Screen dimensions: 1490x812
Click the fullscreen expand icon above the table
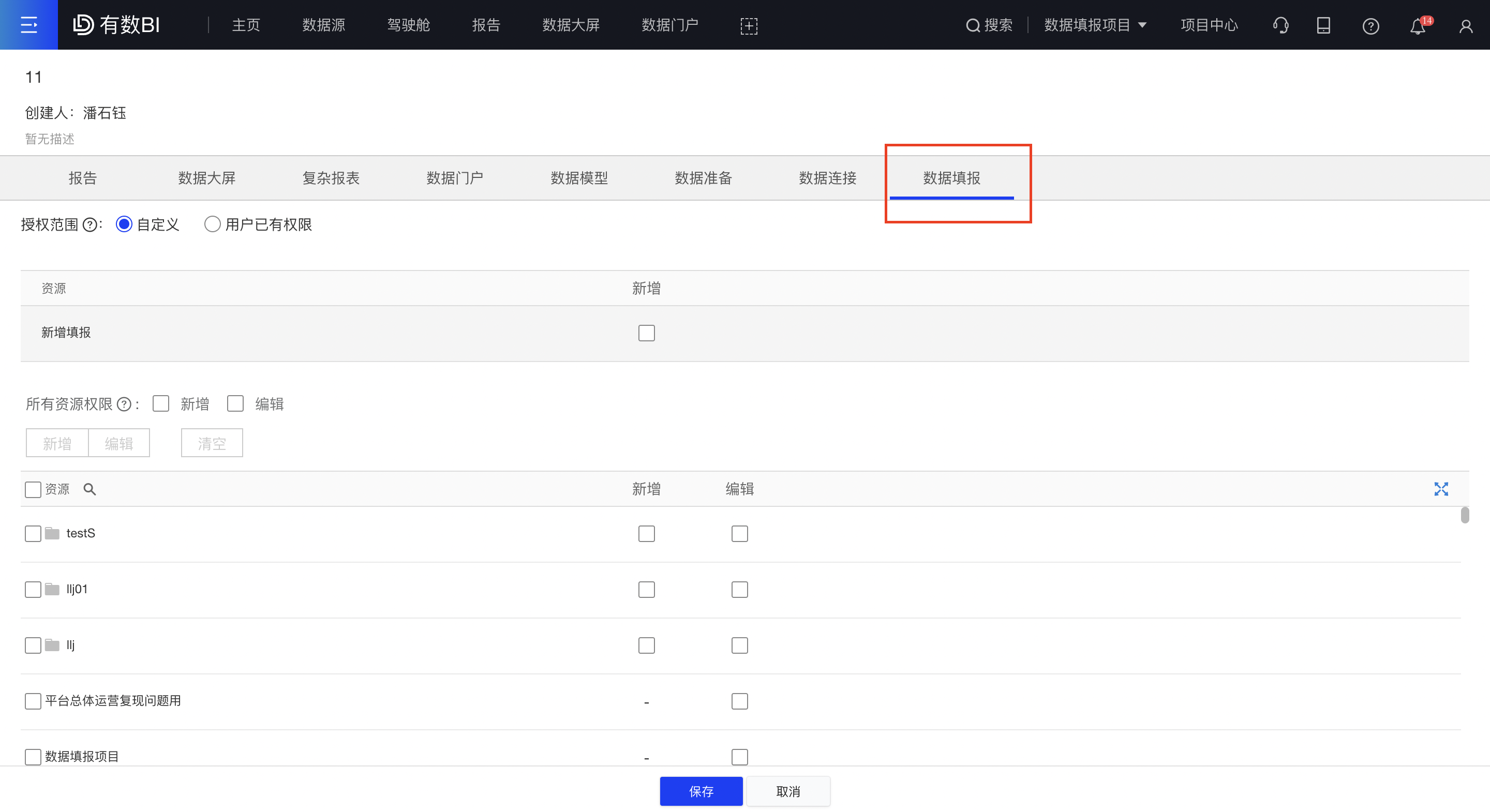click(1441, 489)
